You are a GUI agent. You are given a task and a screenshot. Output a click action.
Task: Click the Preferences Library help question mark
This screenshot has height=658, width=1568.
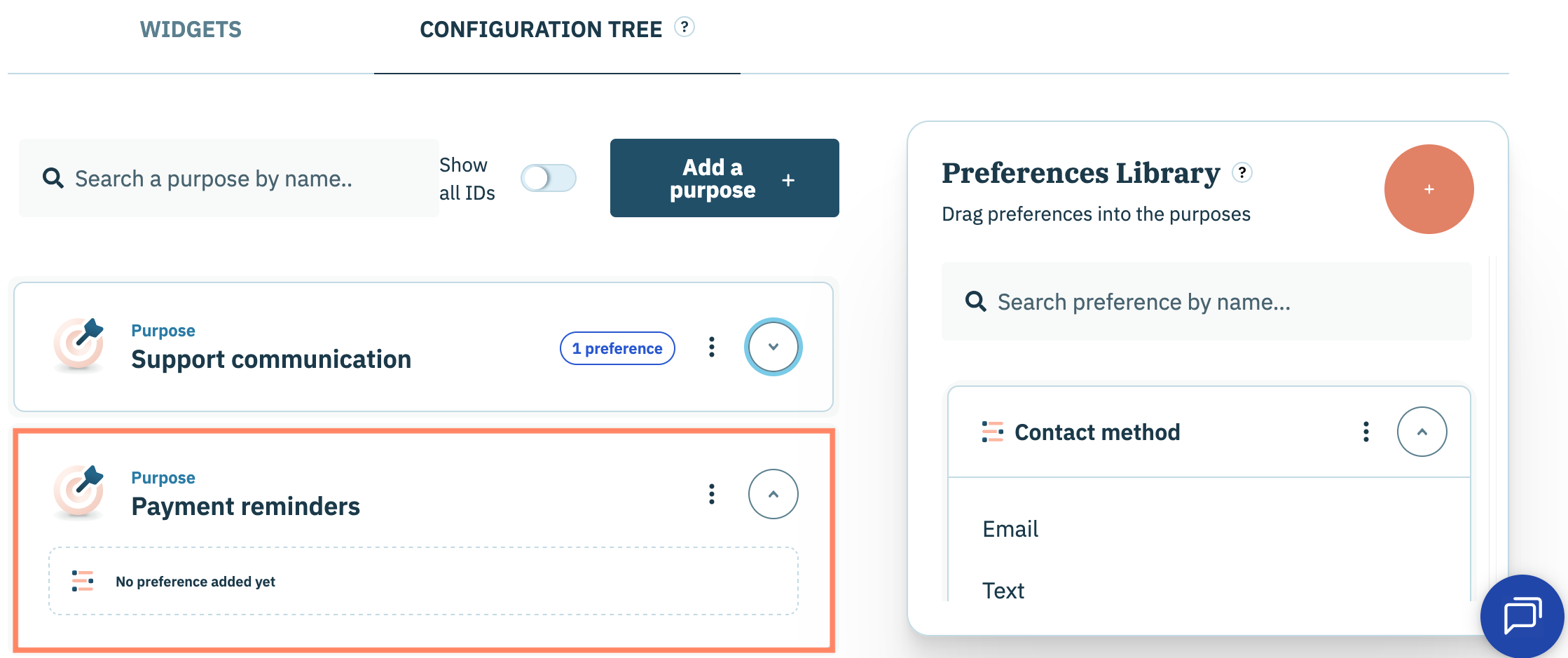coord(1242,172)
